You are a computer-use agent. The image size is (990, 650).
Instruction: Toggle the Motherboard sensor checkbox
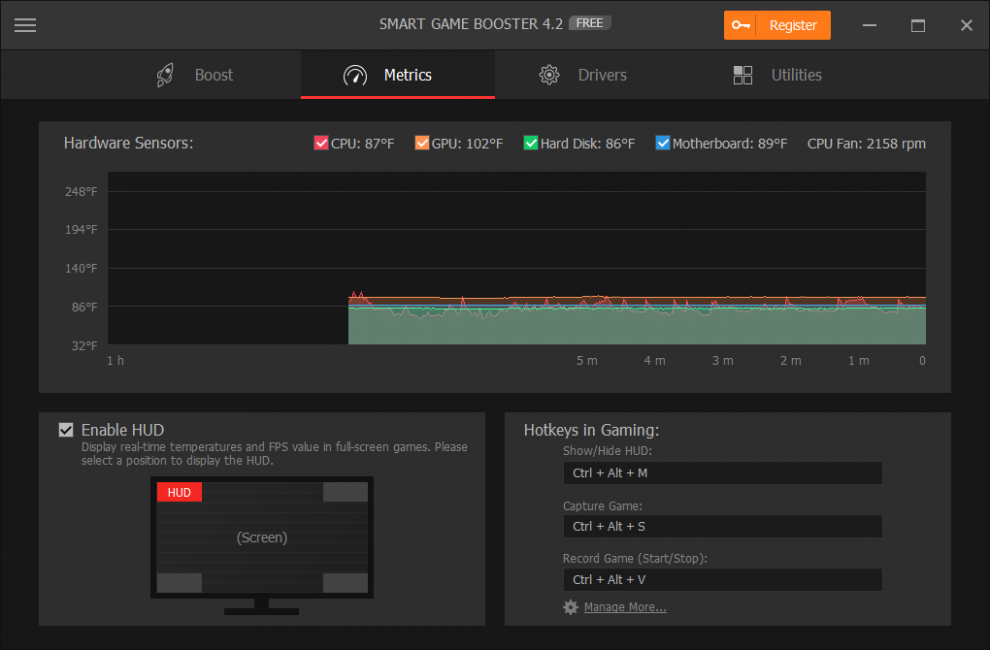pos(663,143)
